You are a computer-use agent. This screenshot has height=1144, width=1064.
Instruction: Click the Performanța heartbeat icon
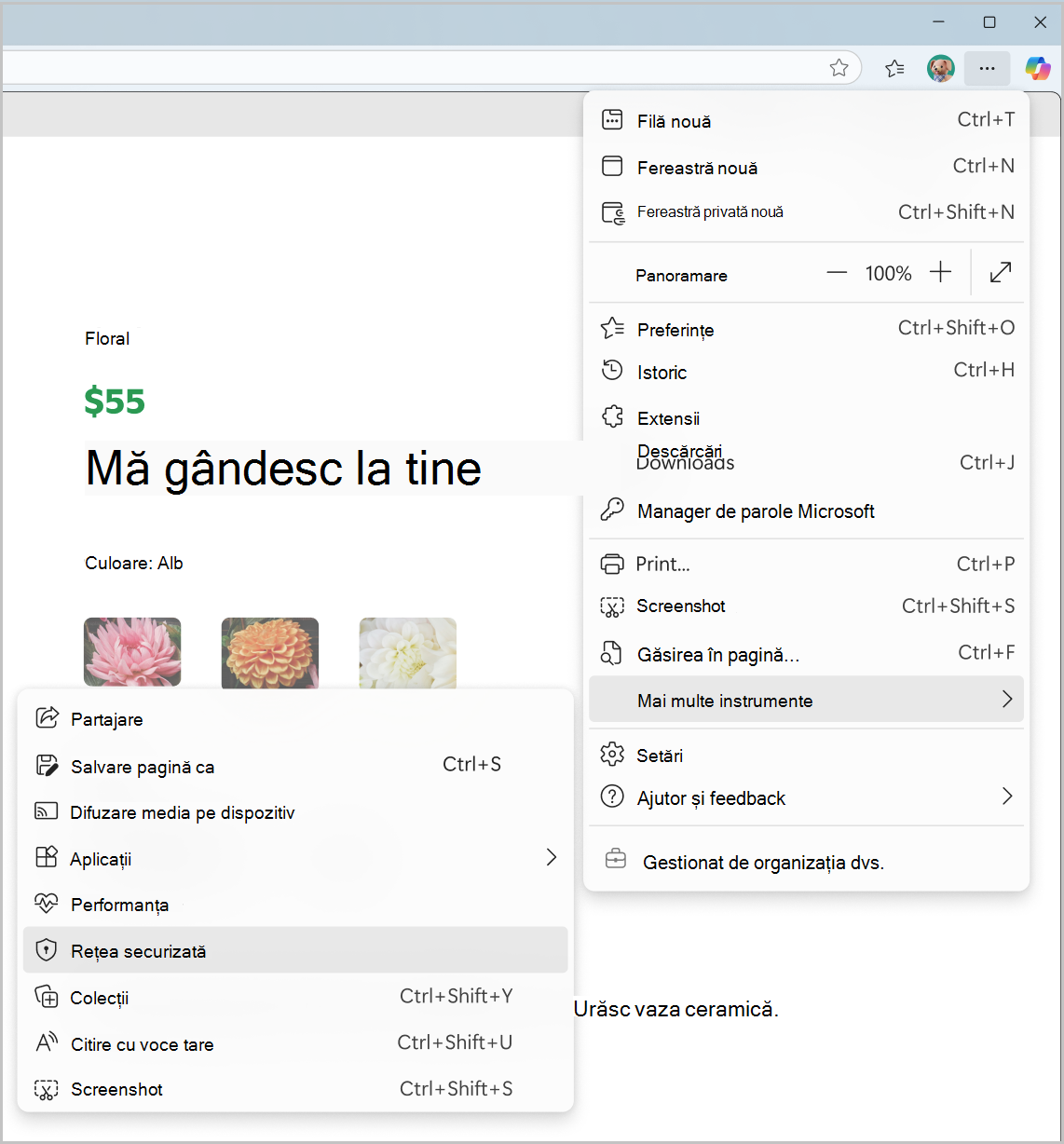coord(46,903)
